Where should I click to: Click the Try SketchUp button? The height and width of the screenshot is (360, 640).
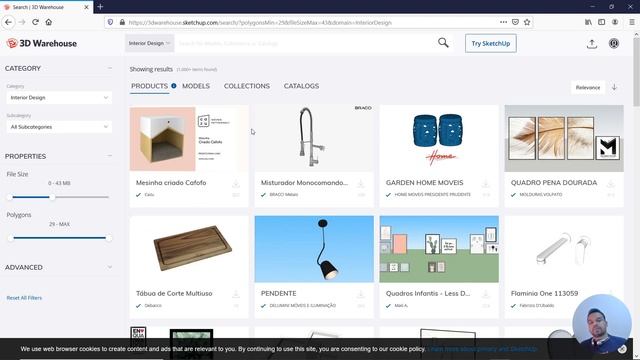491,43
